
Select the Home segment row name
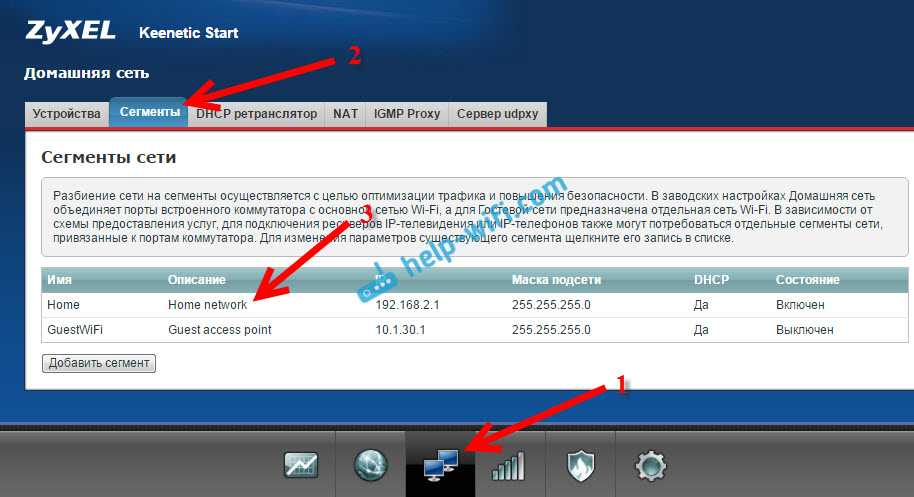[63, 304]
